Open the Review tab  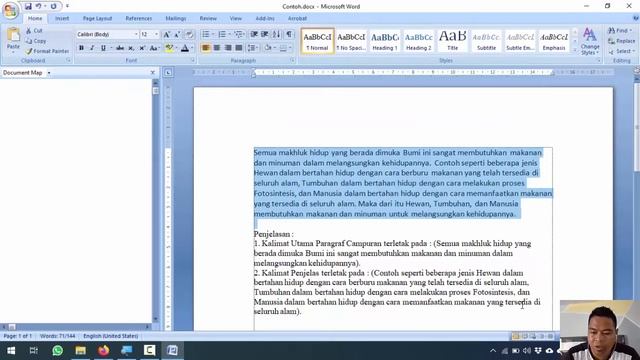point(208,18)
